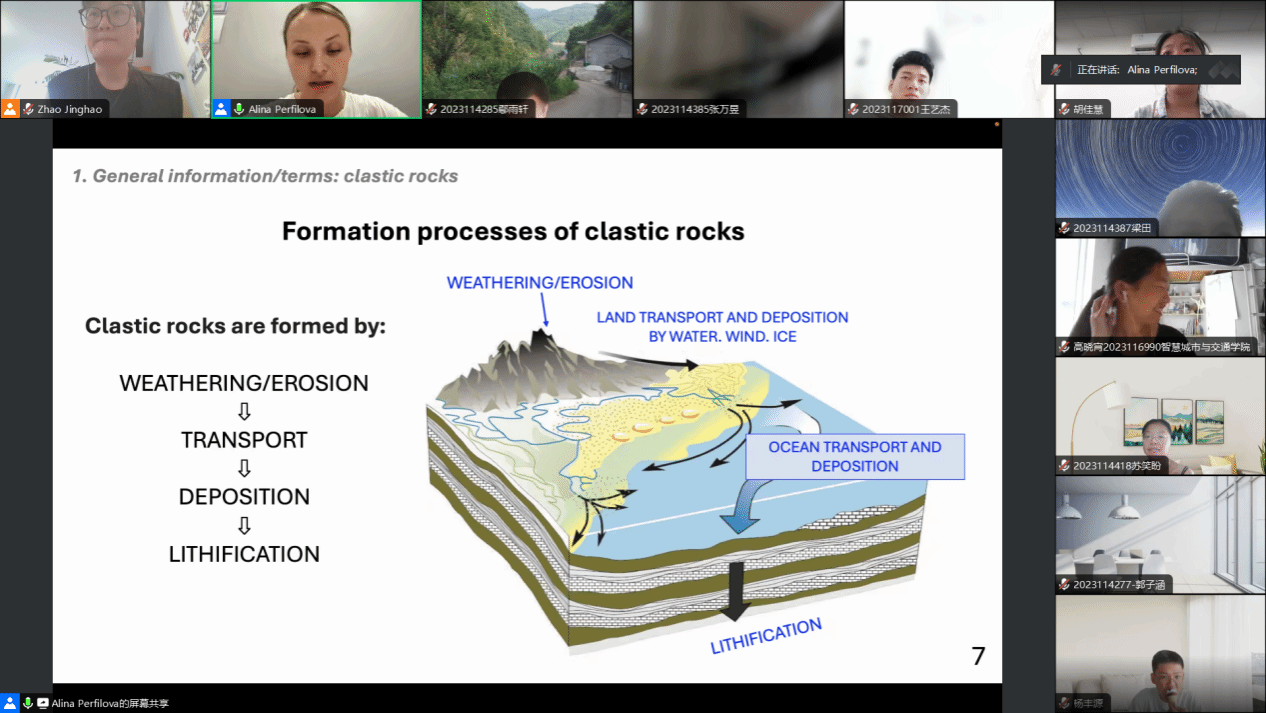The height and width of the screenshot is (713, 1266).
Task: Click Zhao Jinghao's muted microphone icon
Action: pos(28,109)
